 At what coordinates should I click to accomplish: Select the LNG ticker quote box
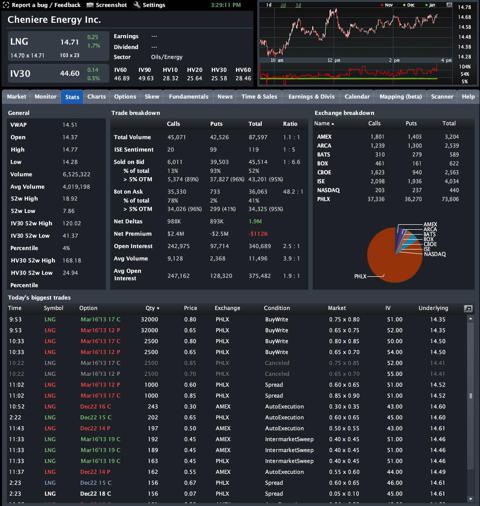(x=58, y=47)
